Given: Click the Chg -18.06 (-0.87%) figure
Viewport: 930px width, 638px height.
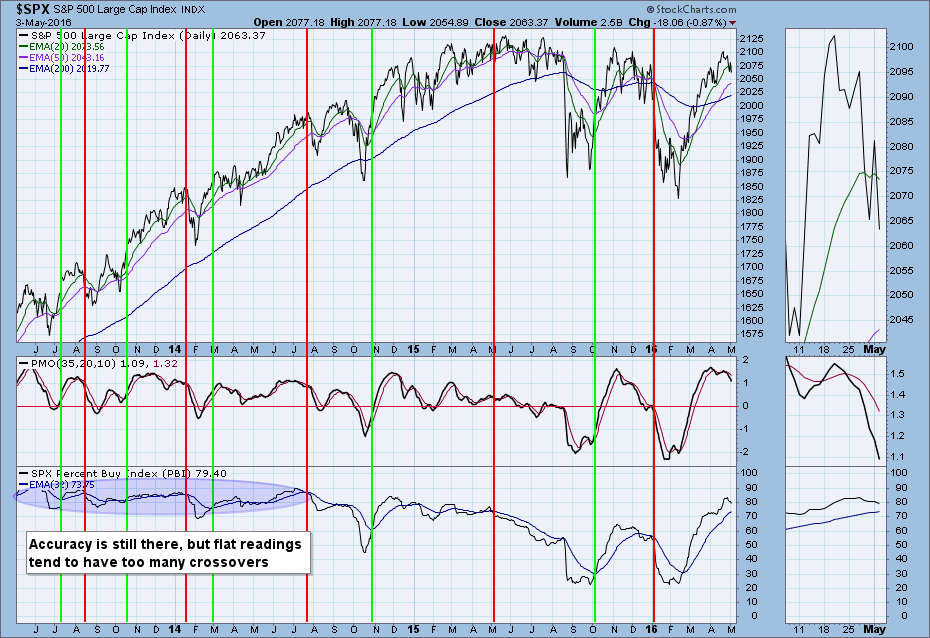Looking at the screenshot, I should click(x=677, y=23).
